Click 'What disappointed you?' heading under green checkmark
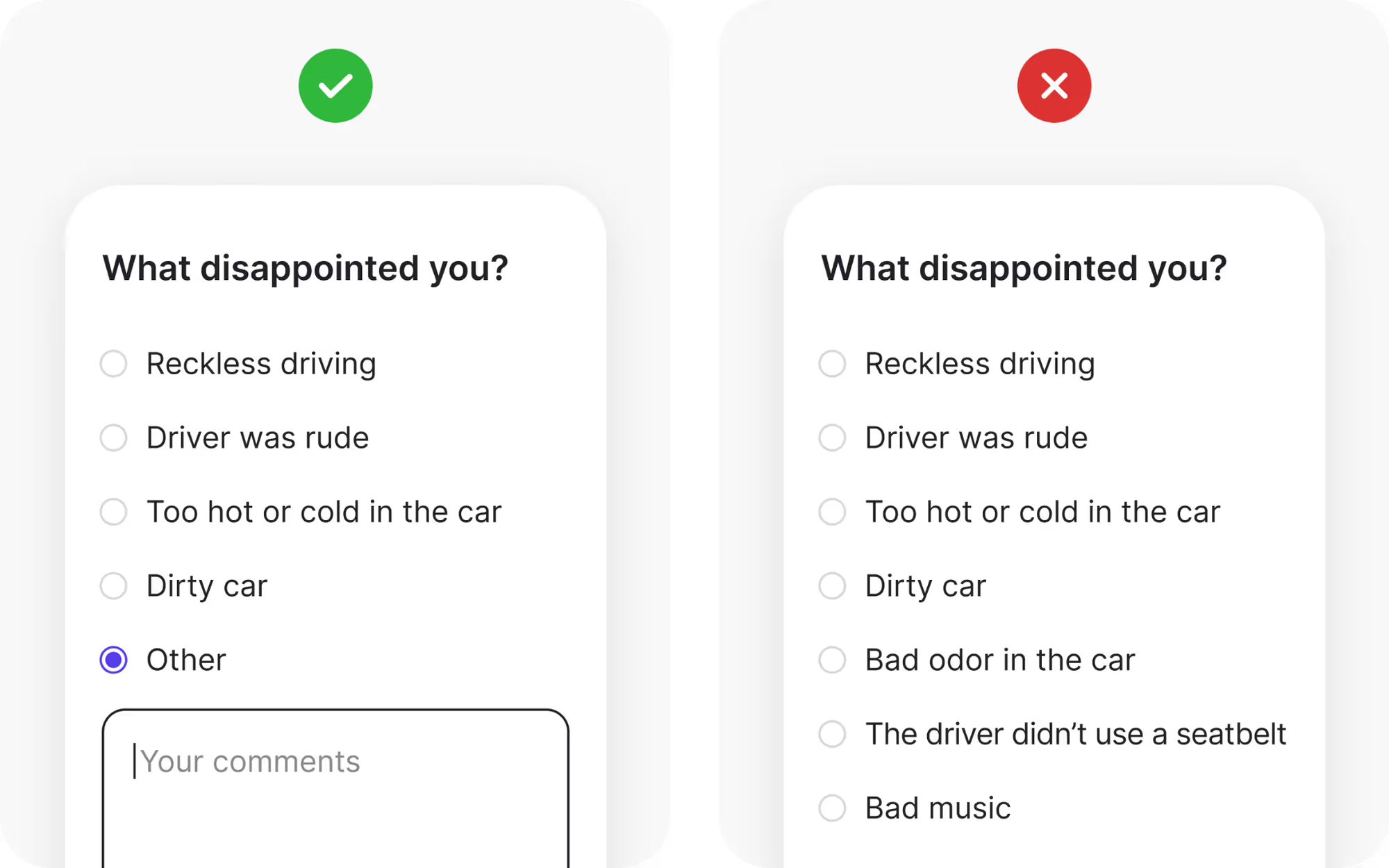Screen dimensions: 1389x868 [306, 268]
